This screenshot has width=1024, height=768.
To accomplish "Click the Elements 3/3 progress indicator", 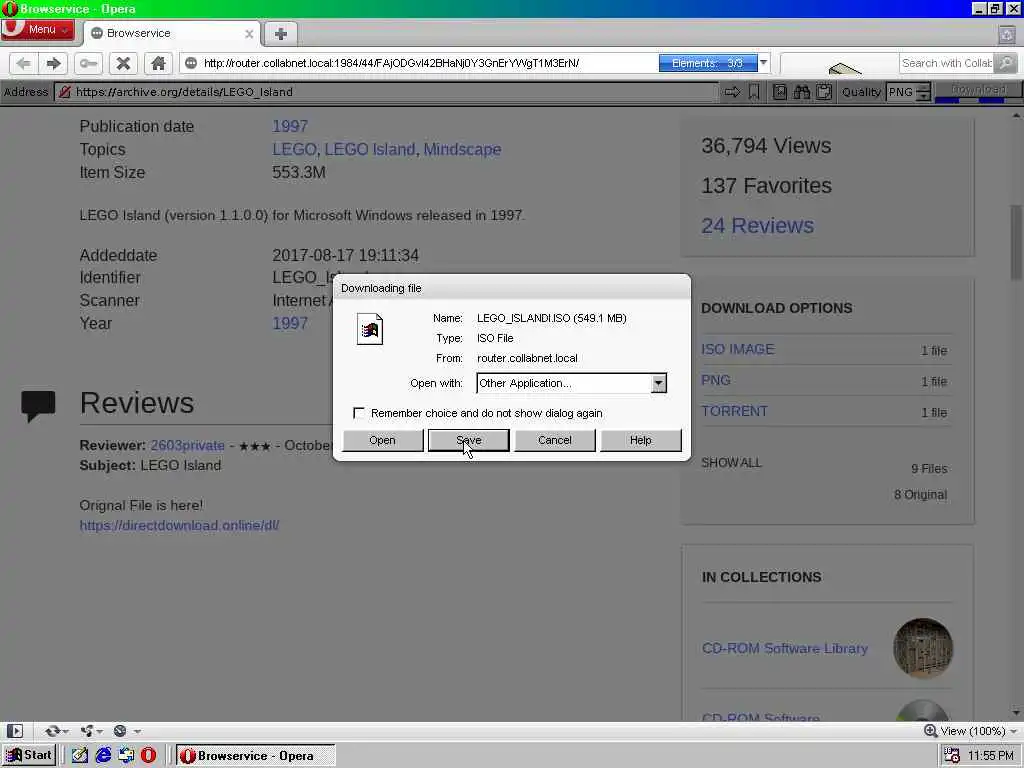I will click(x=708, y=63).
